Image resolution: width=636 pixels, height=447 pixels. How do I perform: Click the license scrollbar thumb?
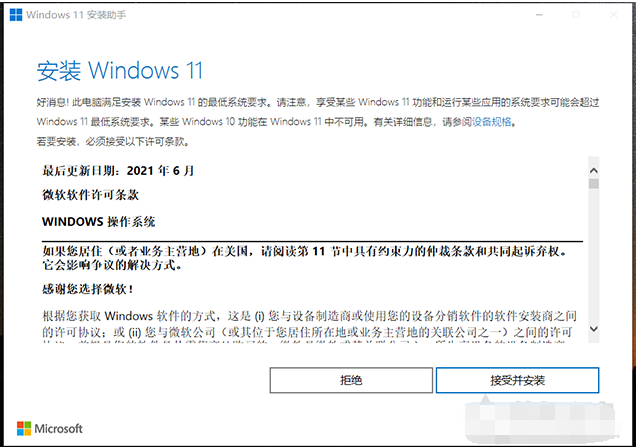tap(594, 184)
